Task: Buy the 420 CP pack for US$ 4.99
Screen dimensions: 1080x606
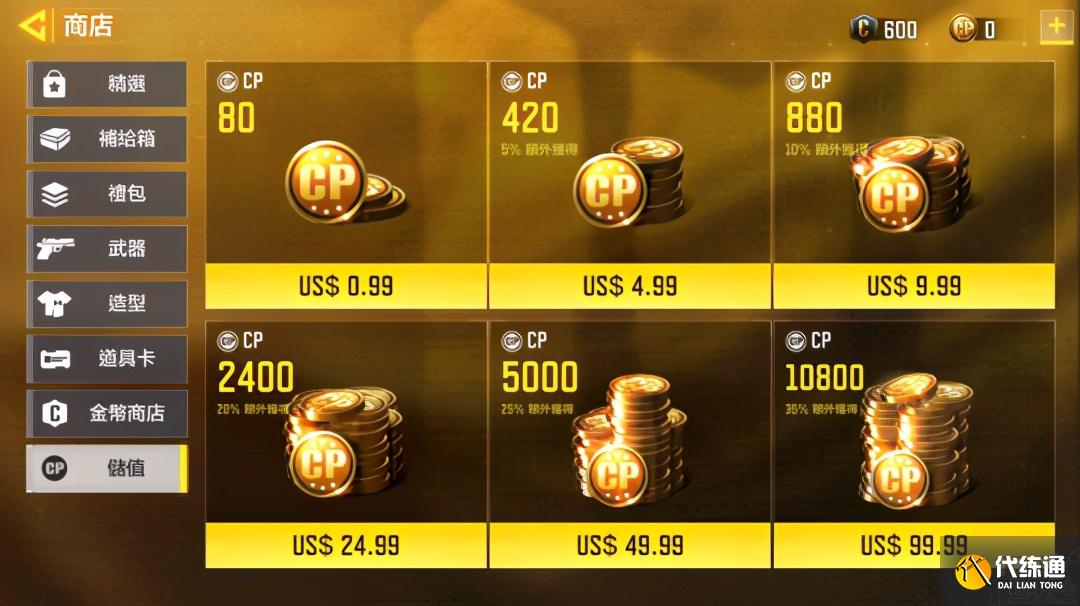Action: (630, 286)
